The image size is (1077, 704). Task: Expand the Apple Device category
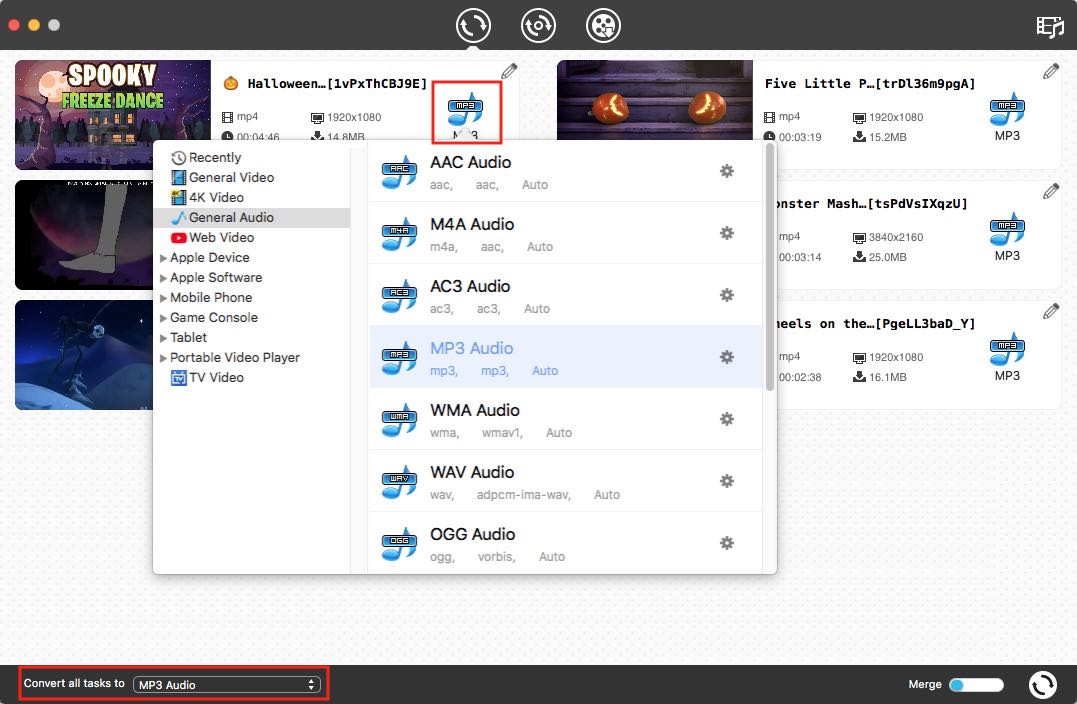[209, 257]
